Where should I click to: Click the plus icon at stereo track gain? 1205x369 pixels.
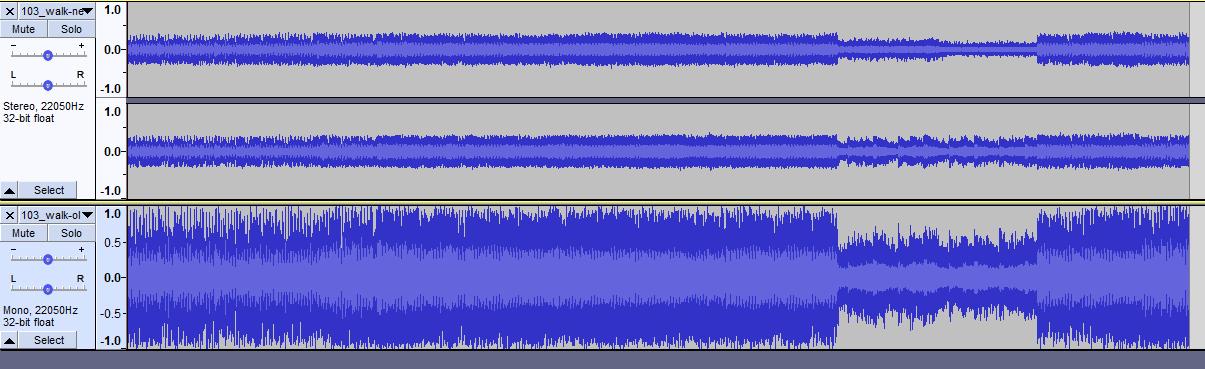(x=81, y=46)
